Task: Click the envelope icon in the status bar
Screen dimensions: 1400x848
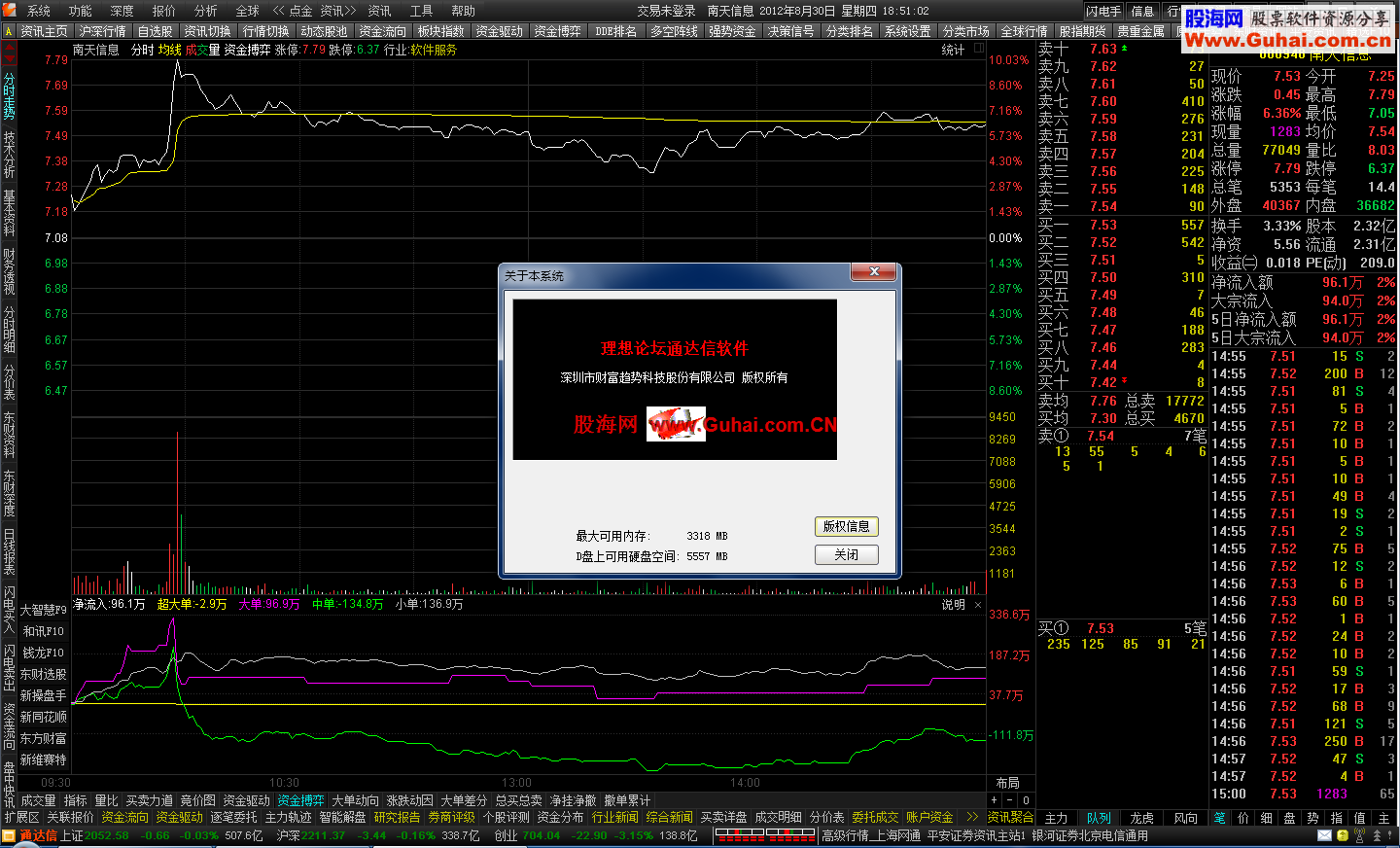Action: [1324, 835]
